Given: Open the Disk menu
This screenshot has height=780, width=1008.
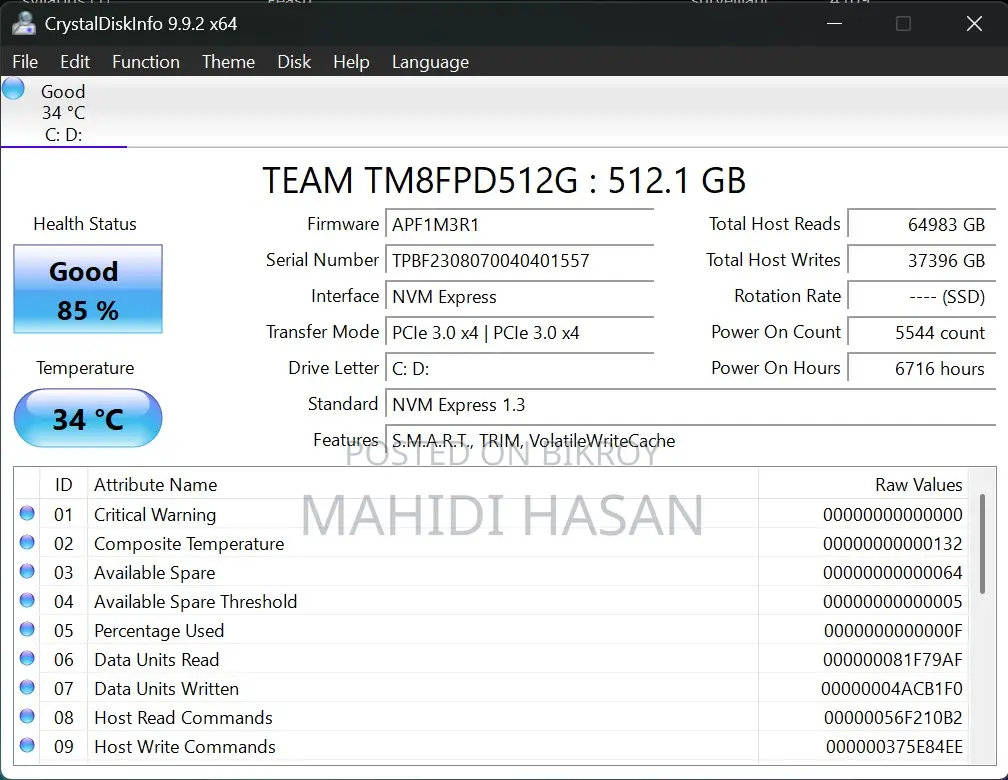Looking at the screenshot, I should (294, 62).
